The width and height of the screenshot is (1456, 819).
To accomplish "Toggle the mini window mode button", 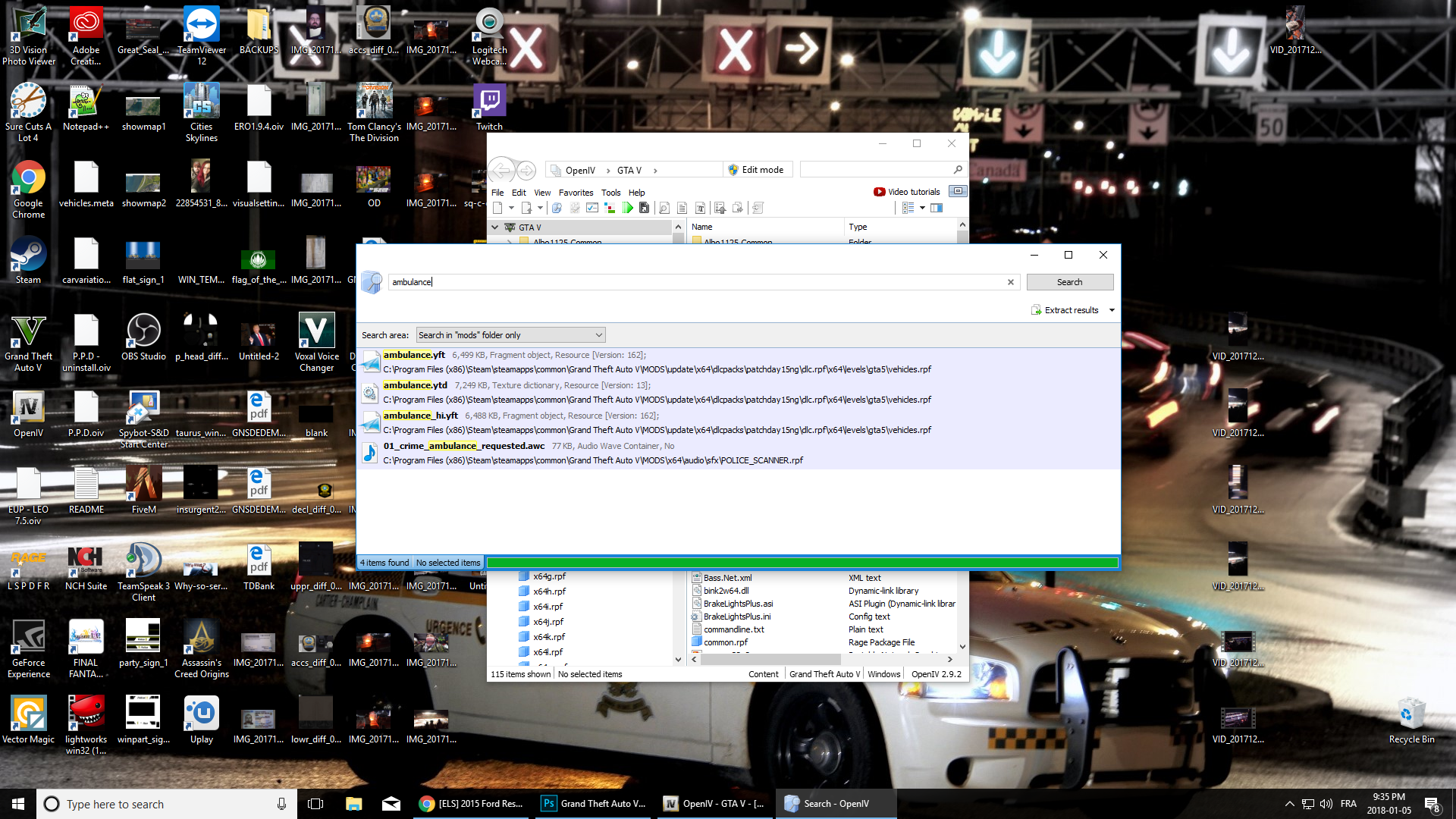I will click(958, 191).
